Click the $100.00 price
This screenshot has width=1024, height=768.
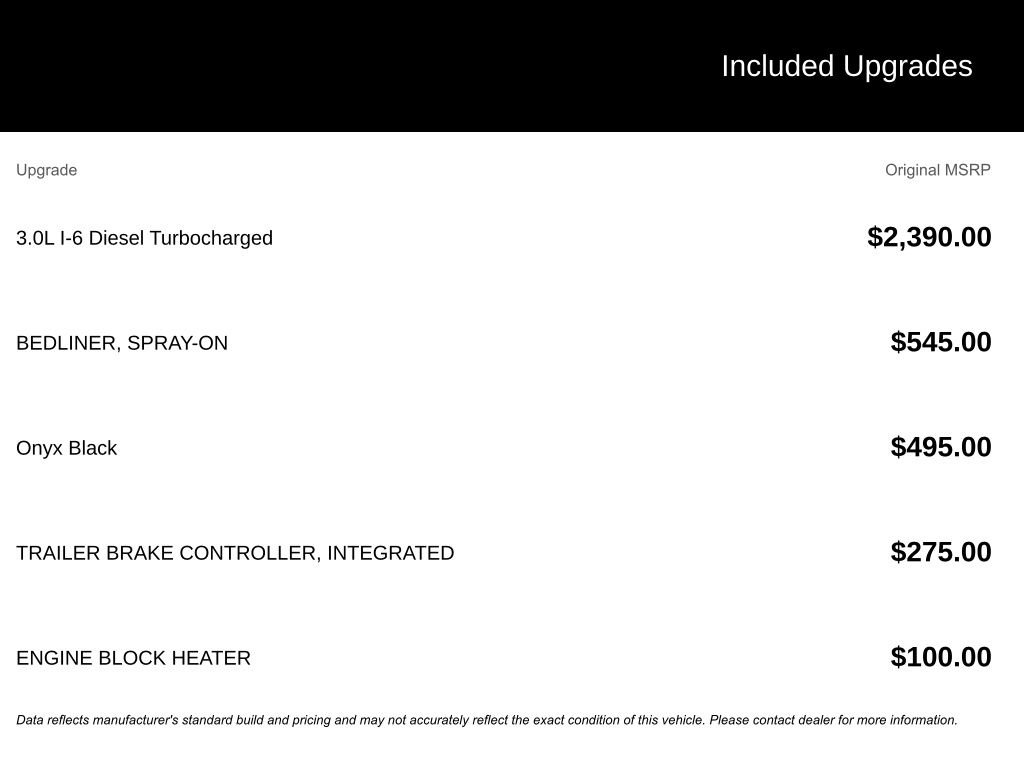point(941,657)
